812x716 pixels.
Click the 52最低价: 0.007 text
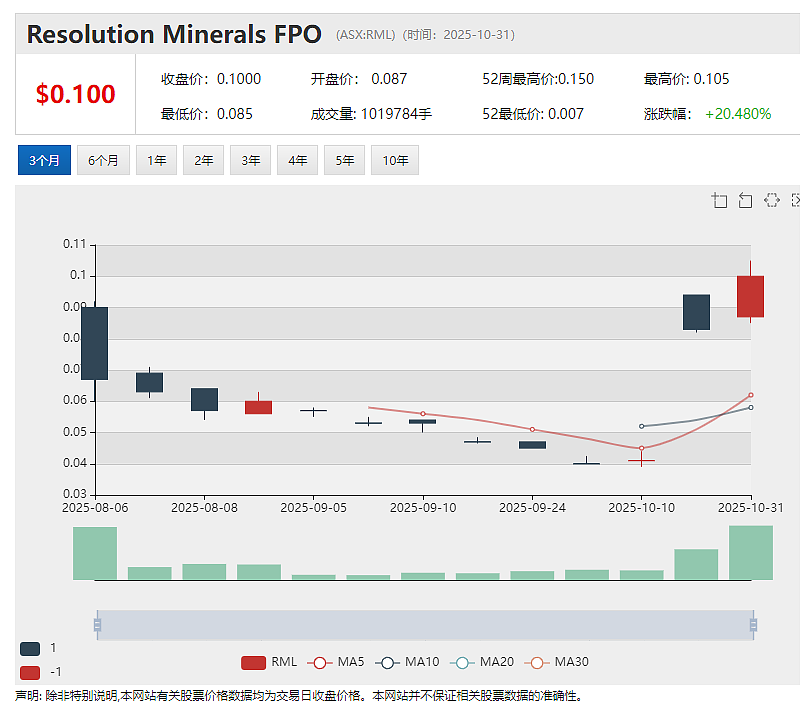pos(533,114)
